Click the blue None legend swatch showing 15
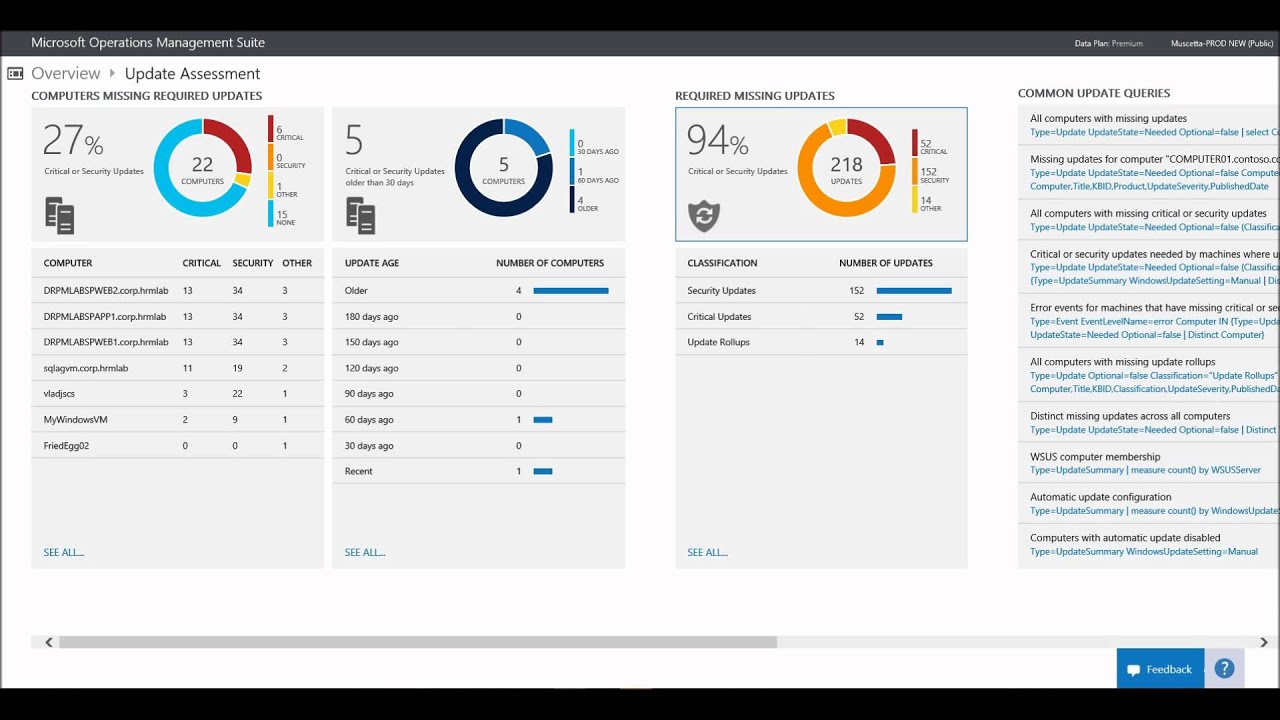This screenshot has width=1280, height=720. click(x=270, y=213)
